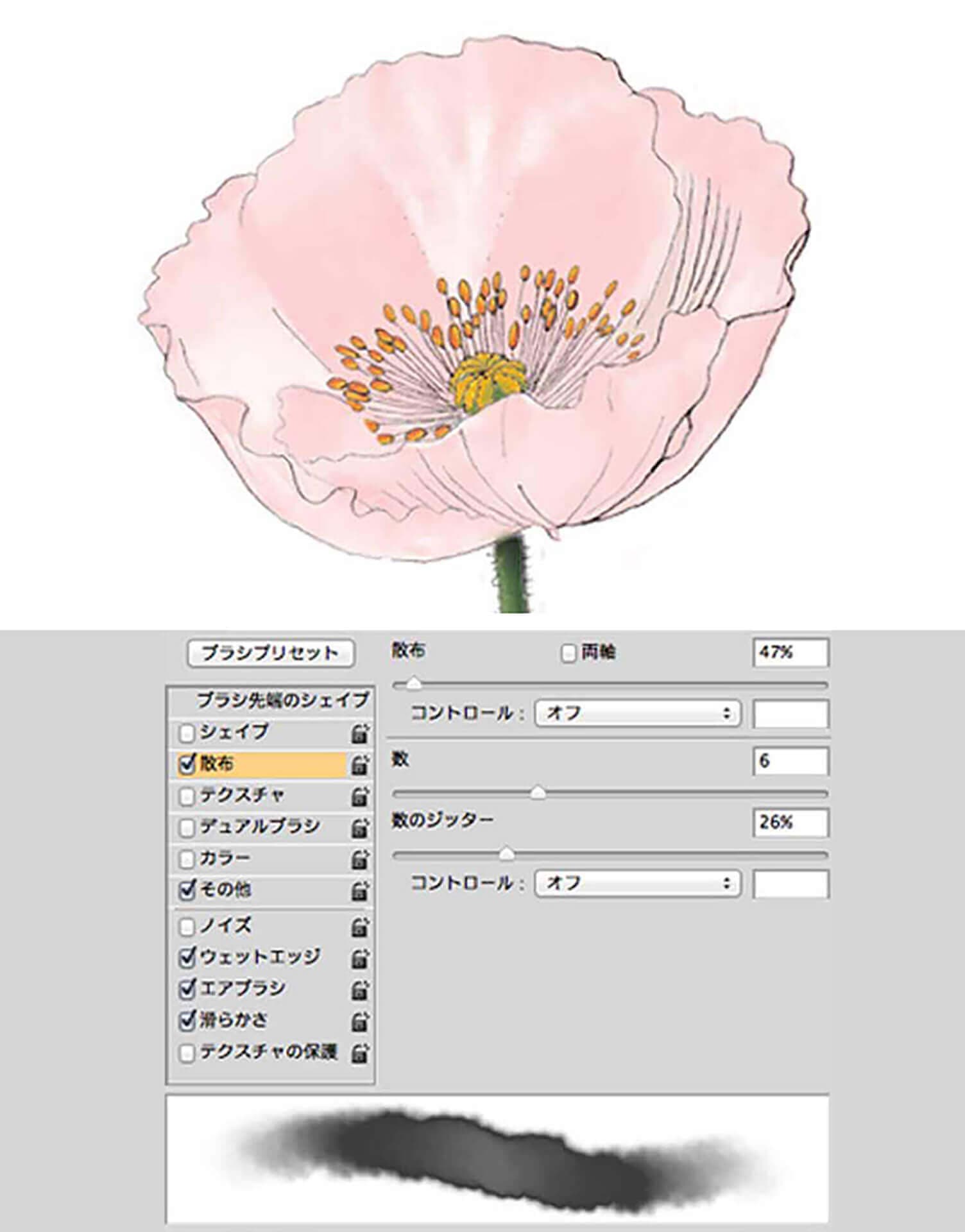Enable the テクスチャ checkbox
This screenshot has width=965, height=1232.
coord(187,797)
